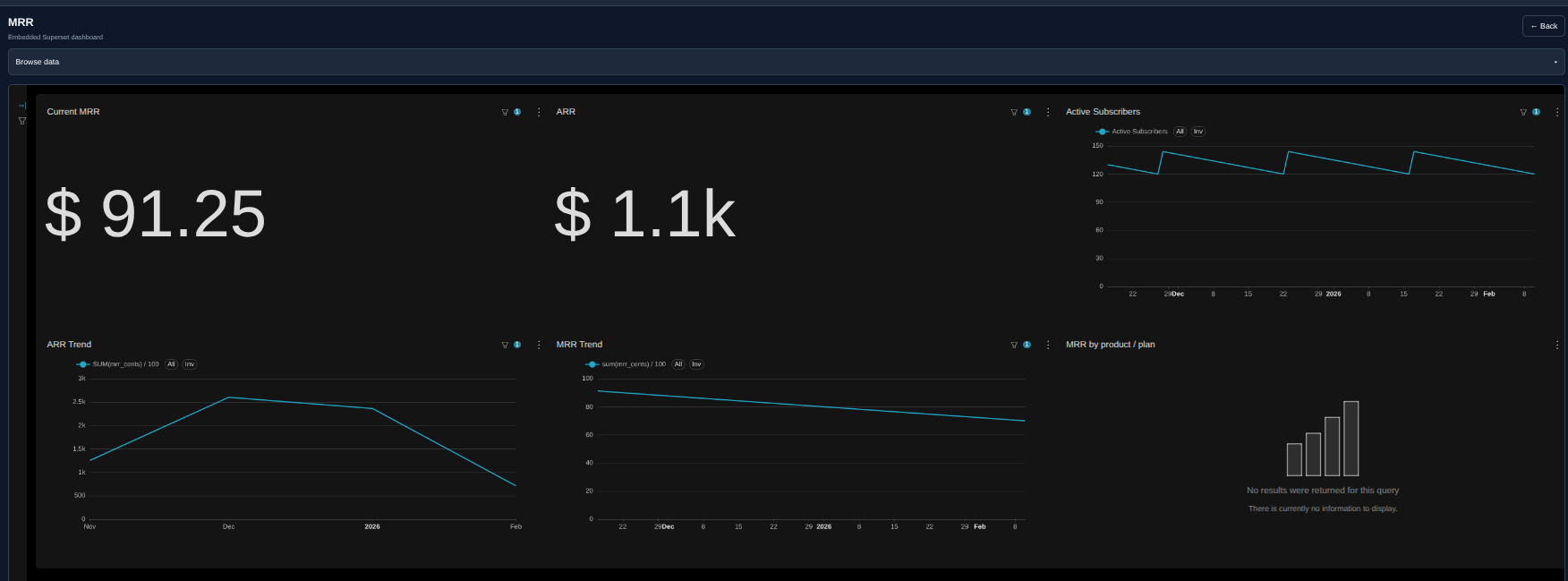The image size is (1568, 581).
Task: Click the filter count badge on Active Subscribers
Action: pos(1536,112)
